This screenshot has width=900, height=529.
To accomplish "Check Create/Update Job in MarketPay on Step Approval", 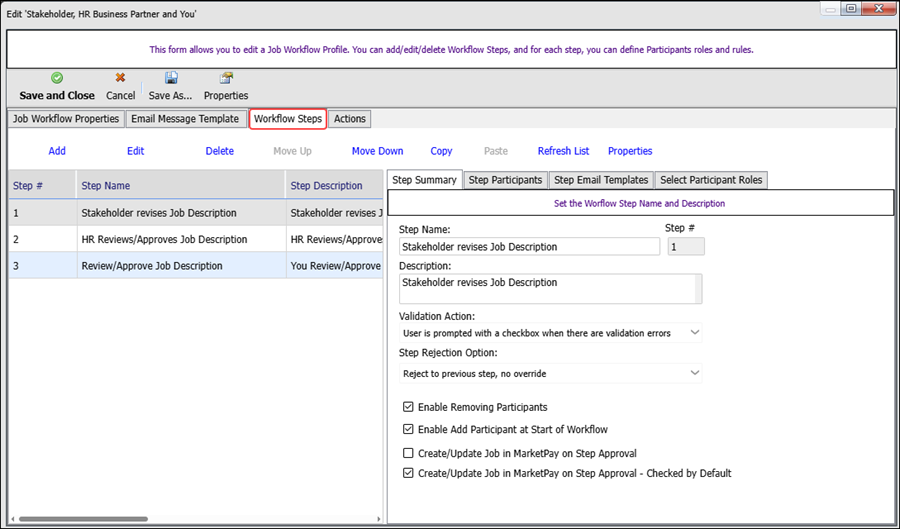I will [408, 453].
